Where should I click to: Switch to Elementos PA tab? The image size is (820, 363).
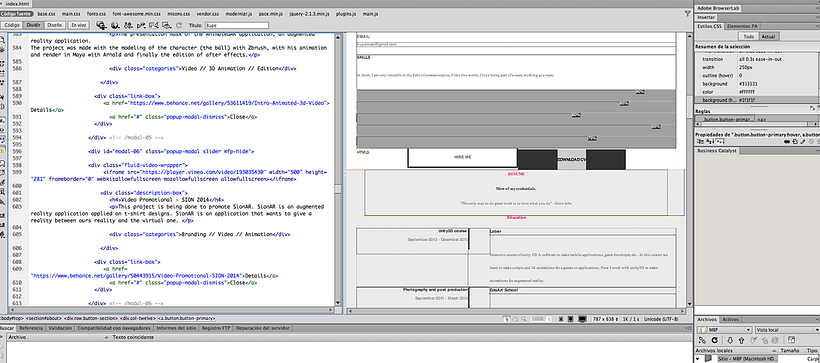pos(741,26)
